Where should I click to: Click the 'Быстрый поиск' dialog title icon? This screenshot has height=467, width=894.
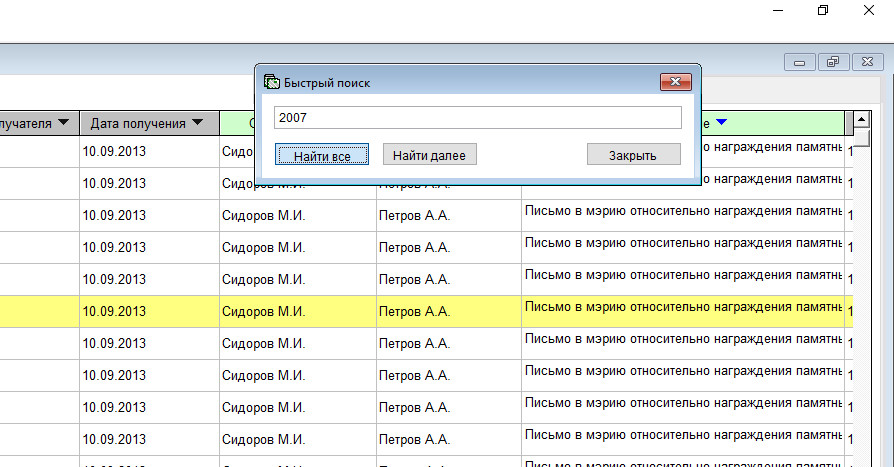(272, 82)
